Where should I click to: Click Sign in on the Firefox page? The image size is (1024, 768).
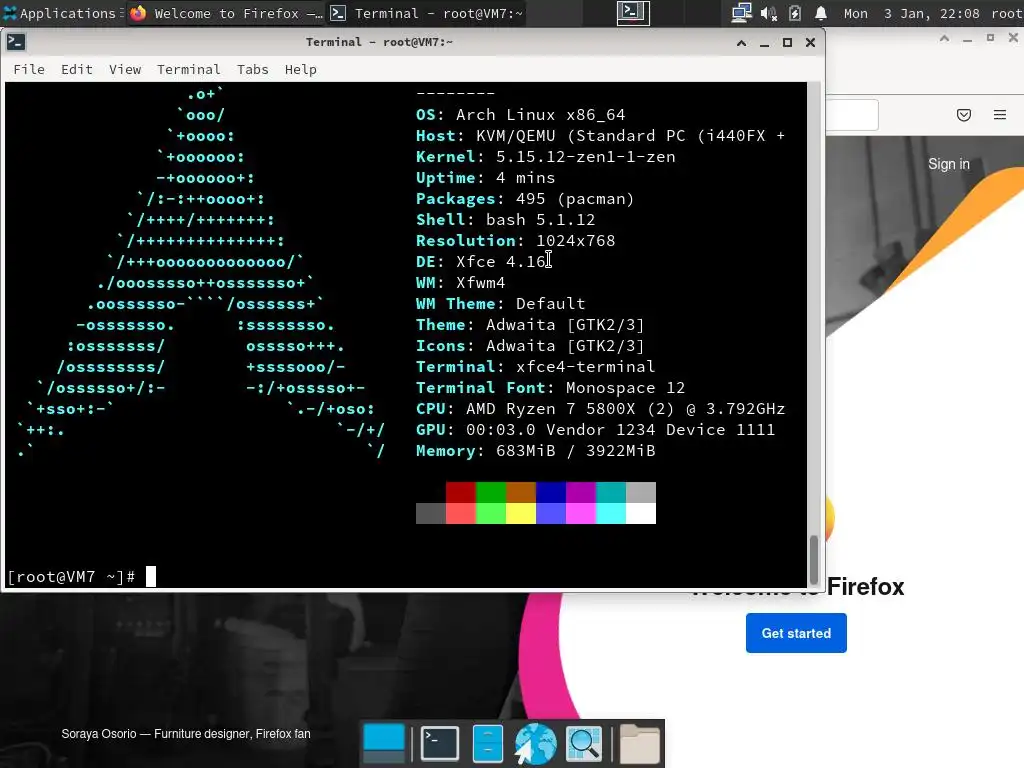[x=948, y=164]
